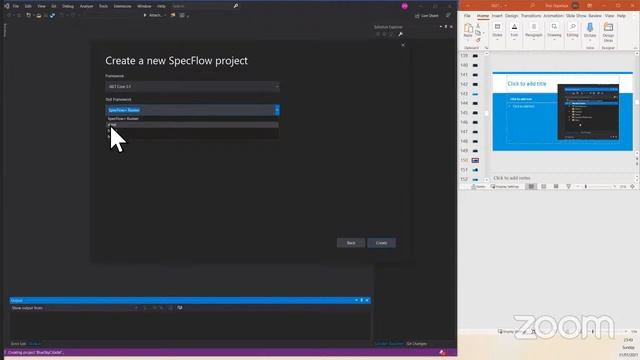The image size is (640, 360).
Task: Open PowerPoint Clipboard dialog launcher
Action: point(487,48)
